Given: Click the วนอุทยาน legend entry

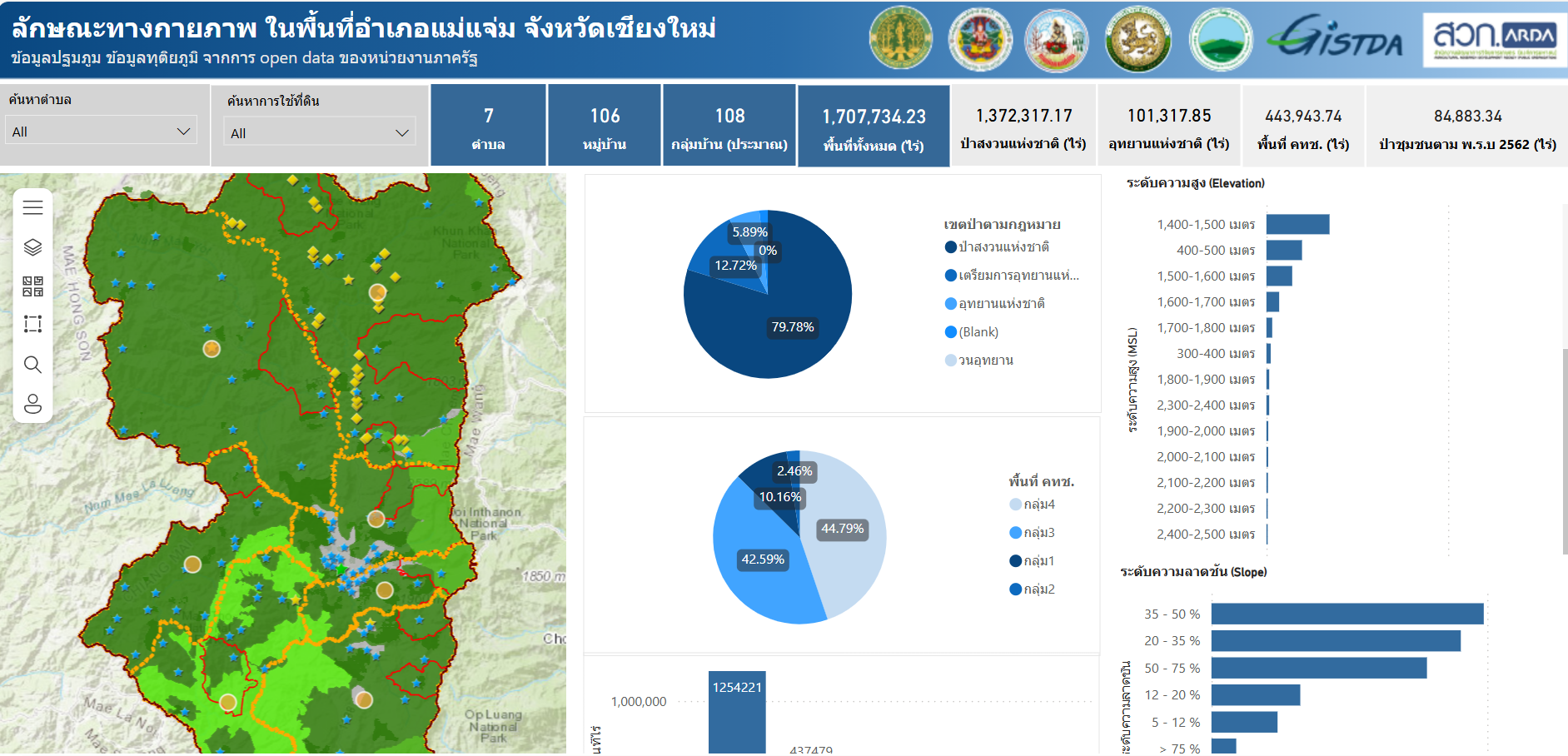Looking at the screenshot, I should [979, 361].
